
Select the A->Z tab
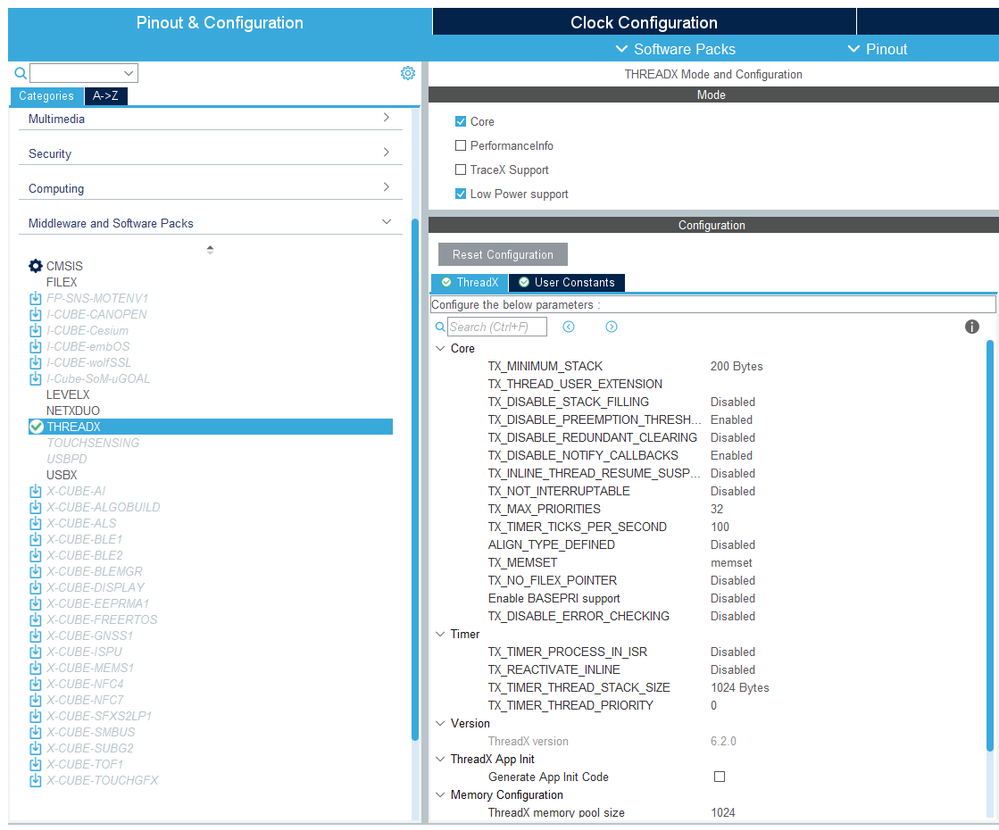point(106,96)
